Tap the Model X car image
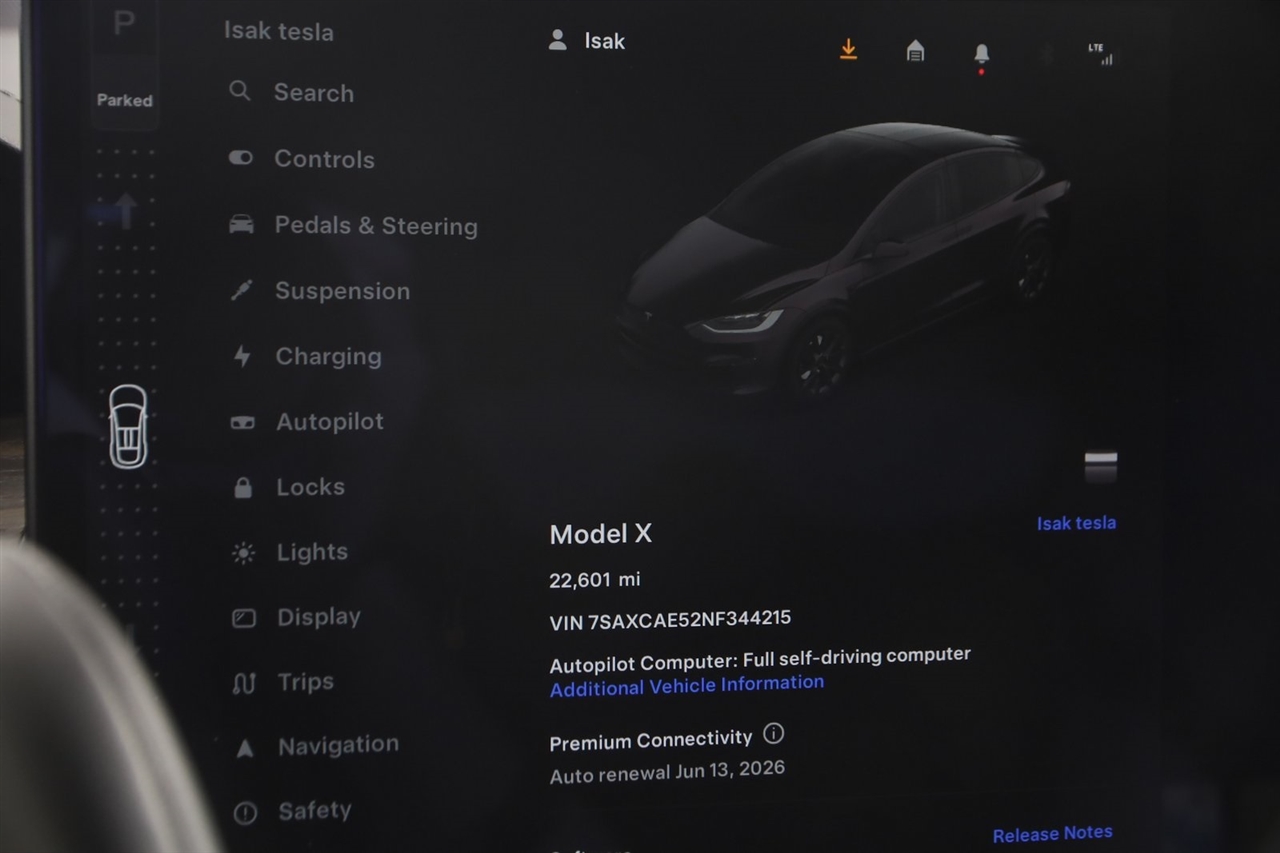The width and height of the screenshot is (1280, 853). tap(845, 260)
